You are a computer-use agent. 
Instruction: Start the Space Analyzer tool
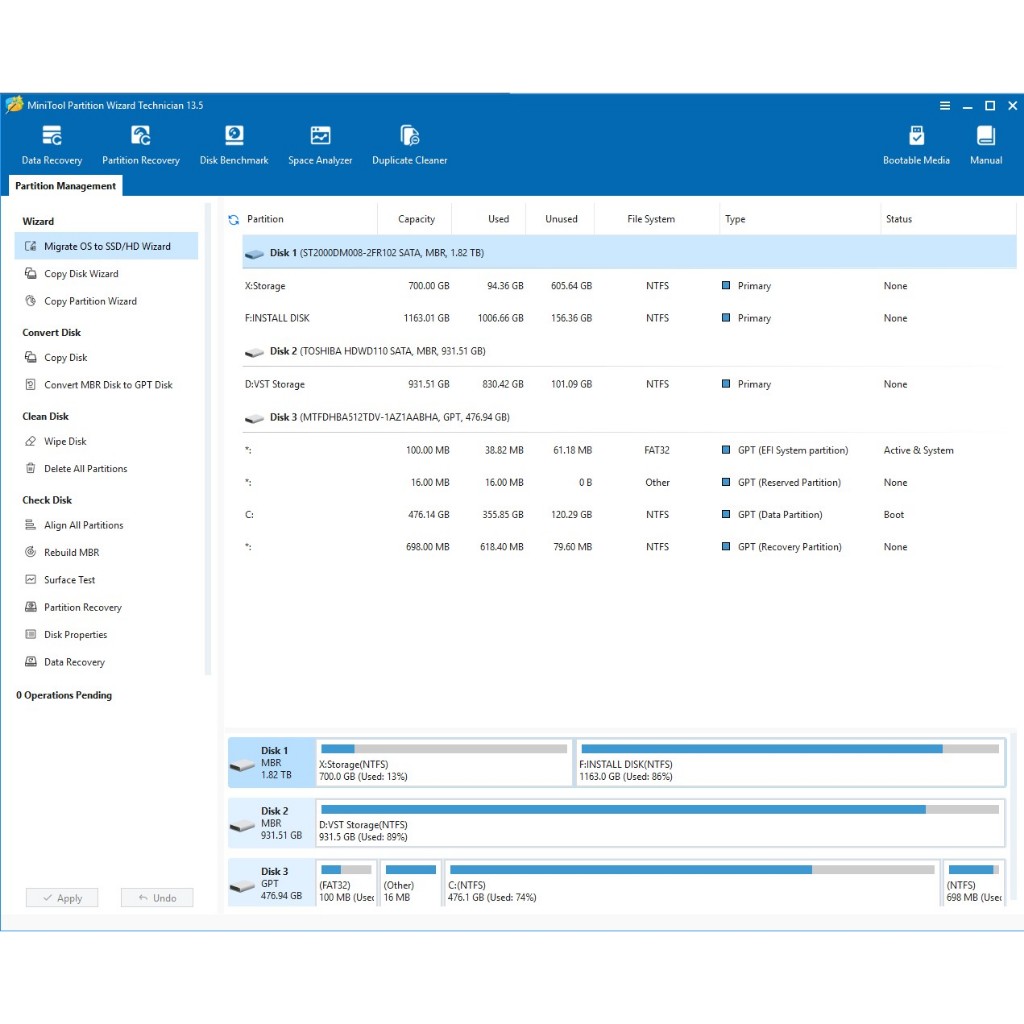coord(320,144)
